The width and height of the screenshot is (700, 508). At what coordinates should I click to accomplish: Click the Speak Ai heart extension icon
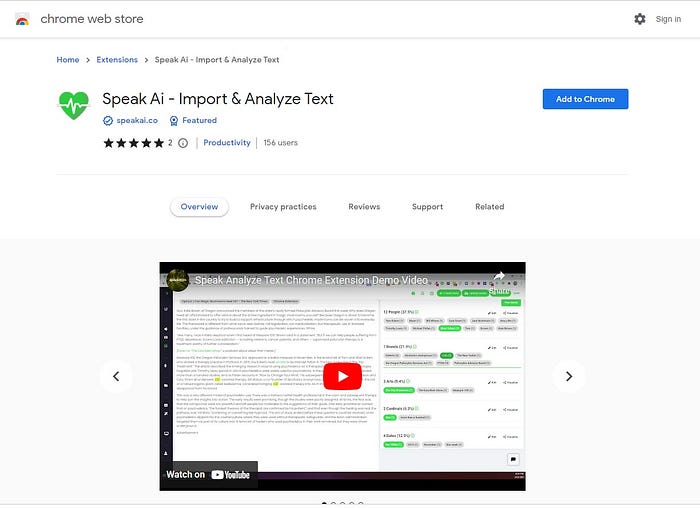[x=74, y=105]
